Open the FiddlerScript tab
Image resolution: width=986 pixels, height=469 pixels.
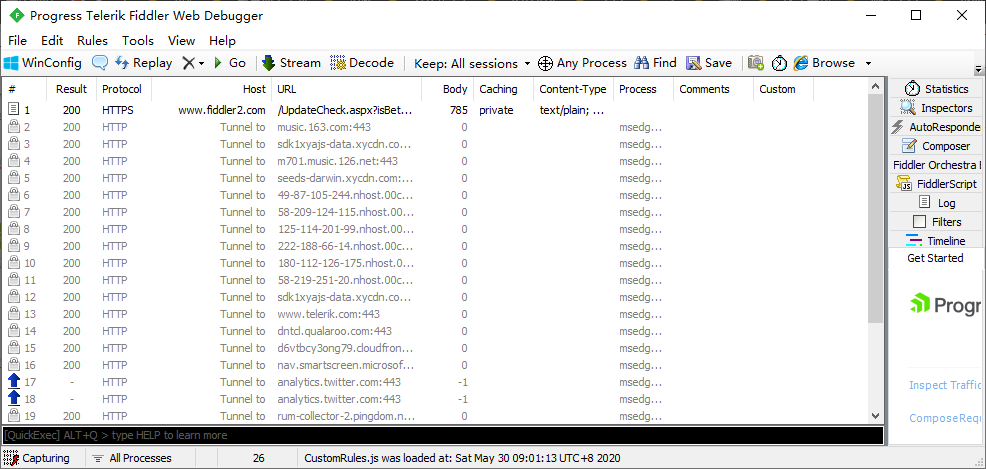[936, 184]
